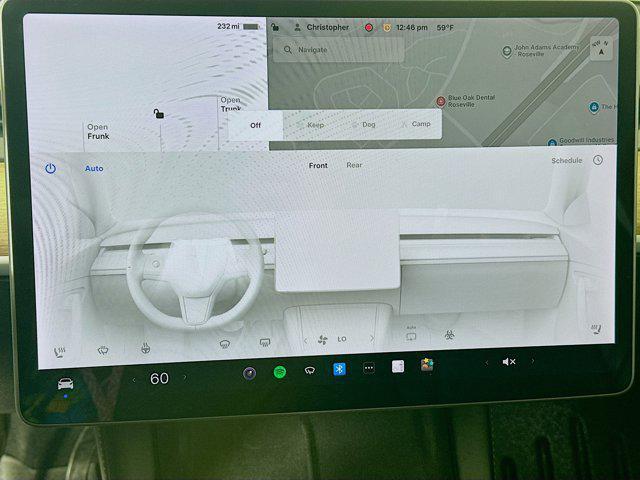Tap the lock icon in status bar
The height and width of the screenshot is (480, 640).
275,27
